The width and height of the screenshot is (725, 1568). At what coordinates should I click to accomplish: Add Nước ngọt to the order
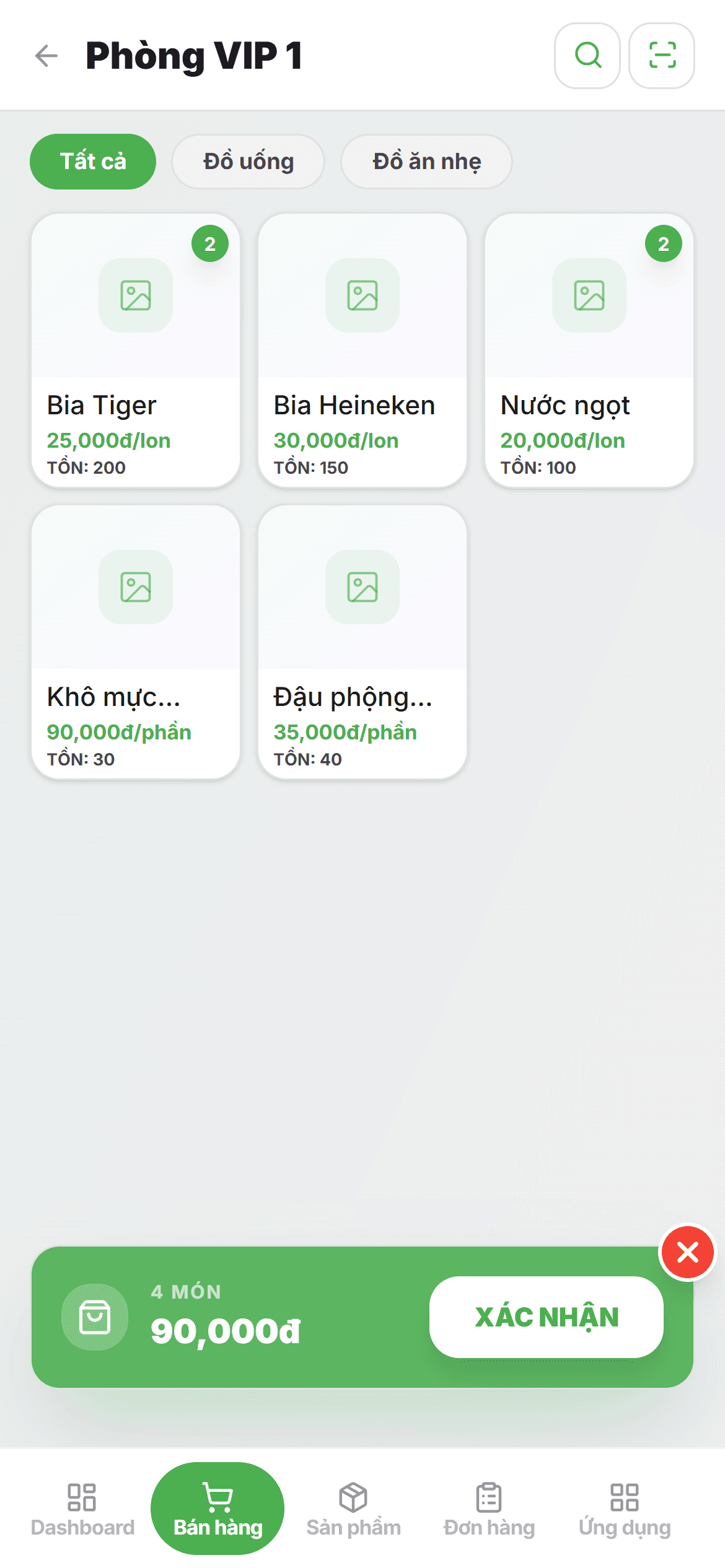pyautogui.click(x=589, y=351)
